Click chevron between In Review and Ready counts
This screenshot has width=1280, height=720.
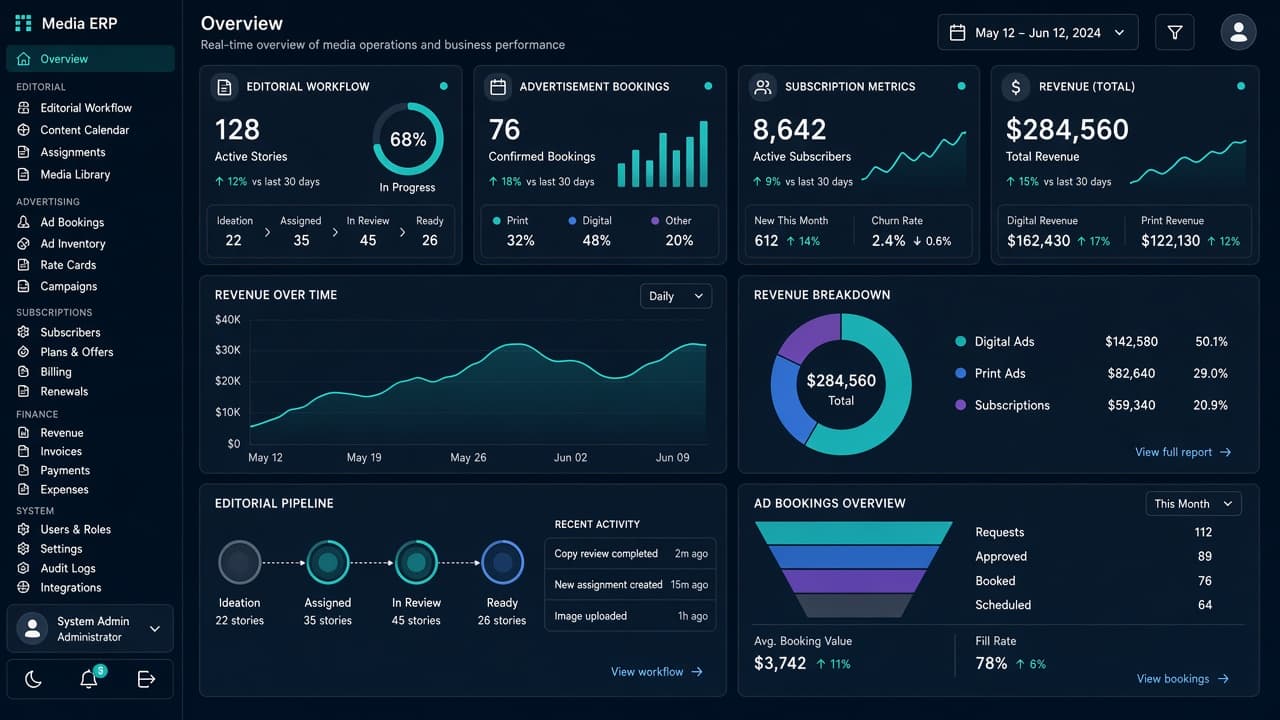402,232
